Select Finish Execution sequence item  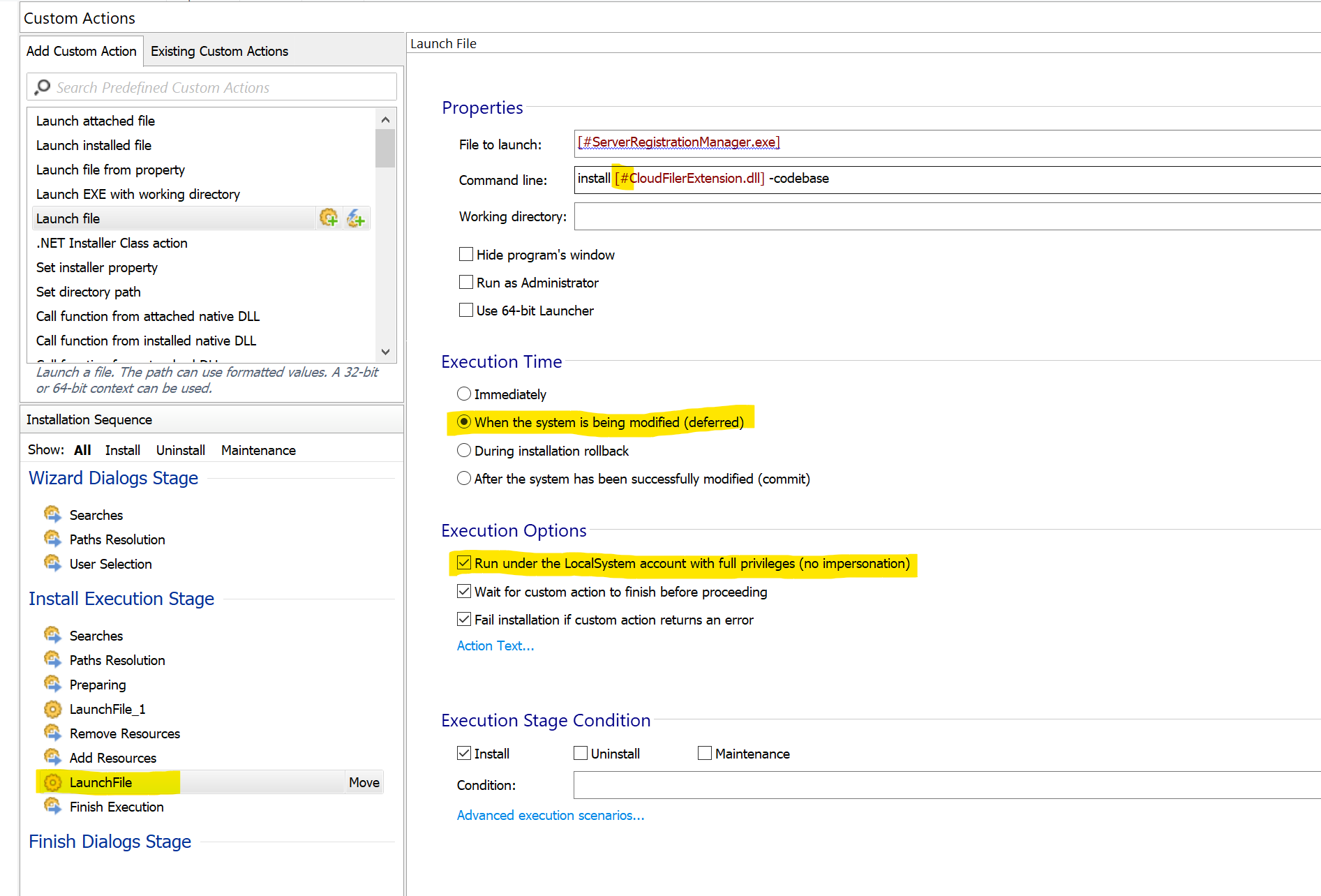(117, 807)
